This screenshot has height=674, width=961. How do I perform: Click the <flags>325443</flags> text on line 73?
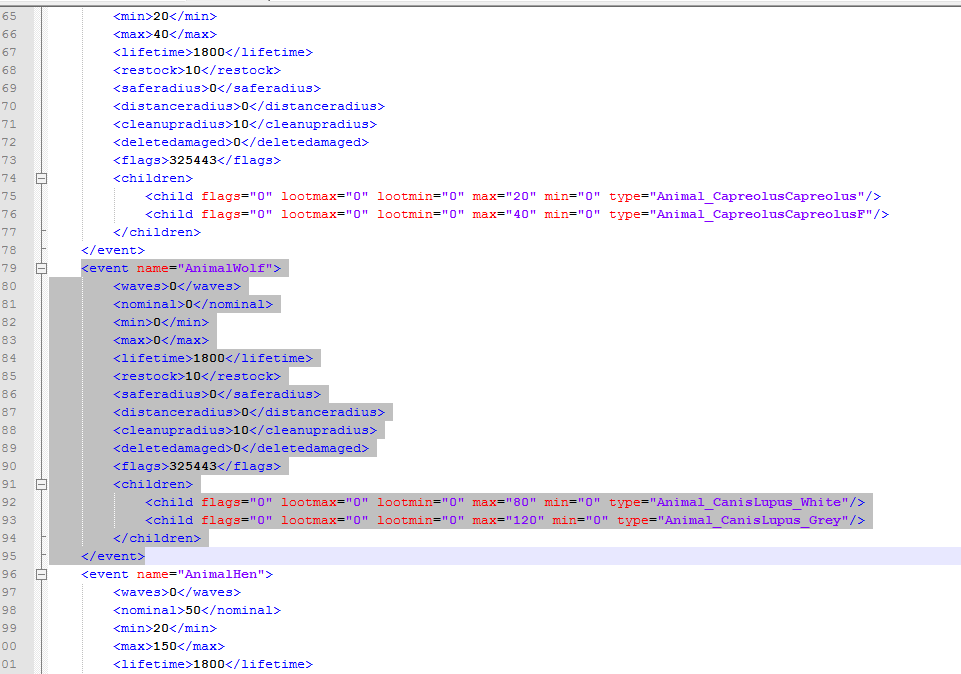tap(197, 161)
